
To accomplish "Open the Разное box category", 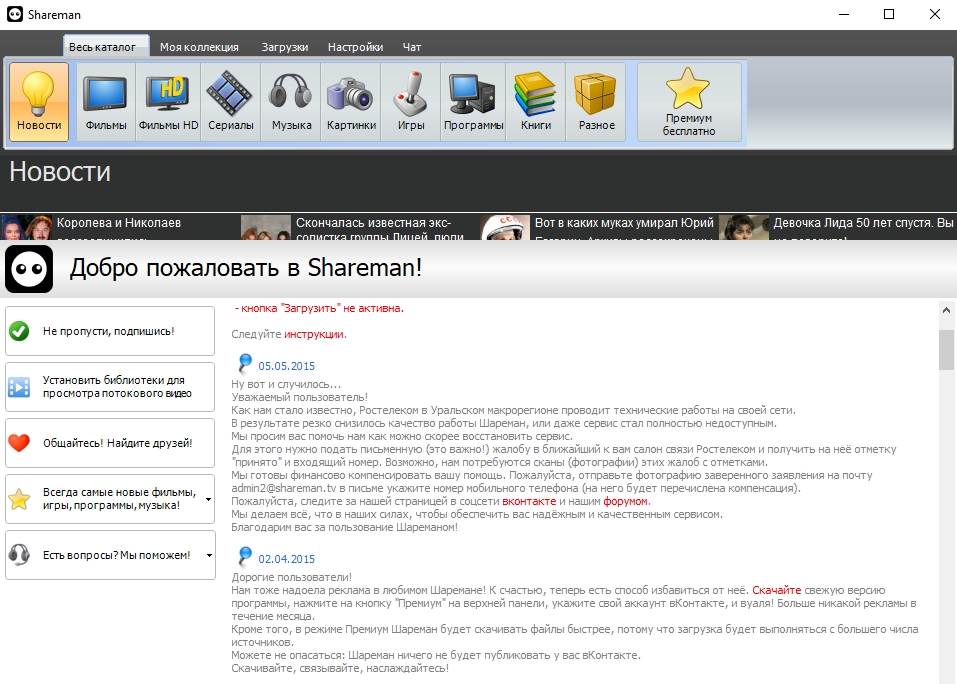I will point(596,102).
